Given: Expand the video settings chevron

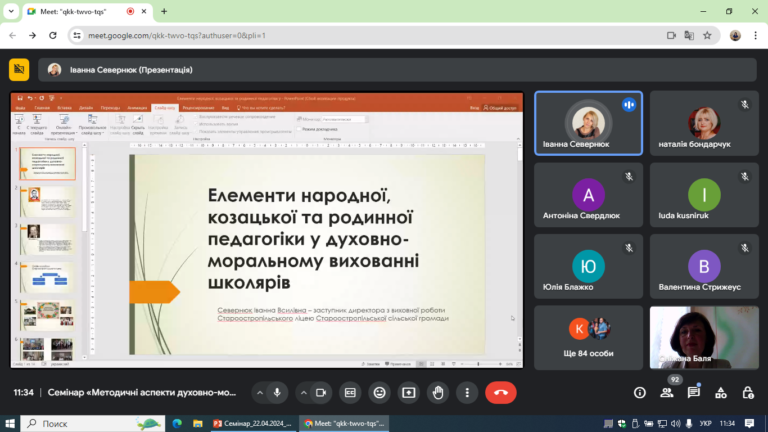Looking at the screenshot, I should pos(304,393).
